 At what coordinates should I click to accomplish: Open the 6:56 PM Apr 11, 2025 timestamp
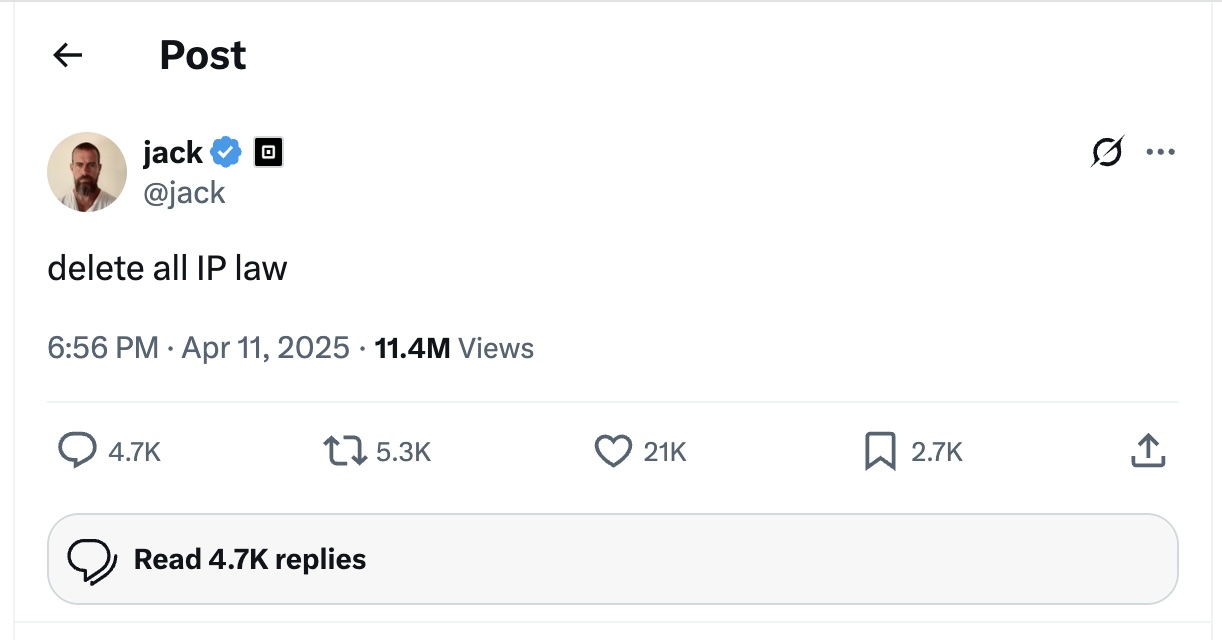(x=198, y=348)
